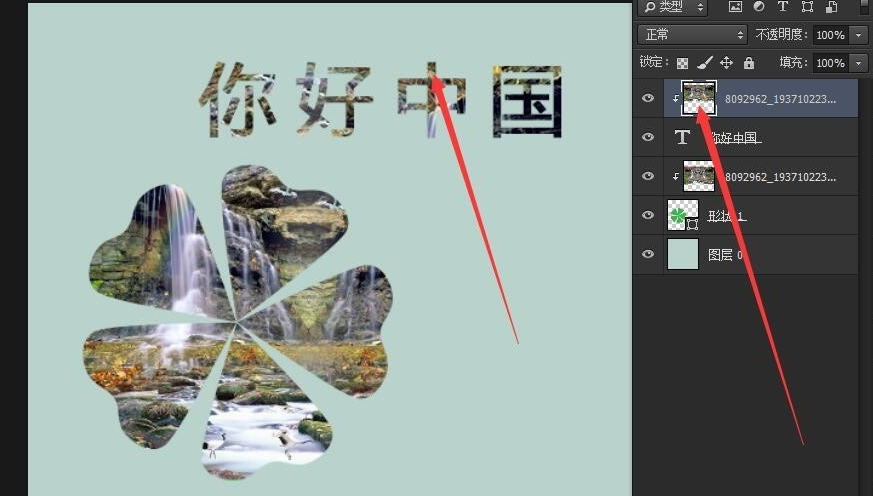Lock image pixels brush icon

click(x=704, y=62)
